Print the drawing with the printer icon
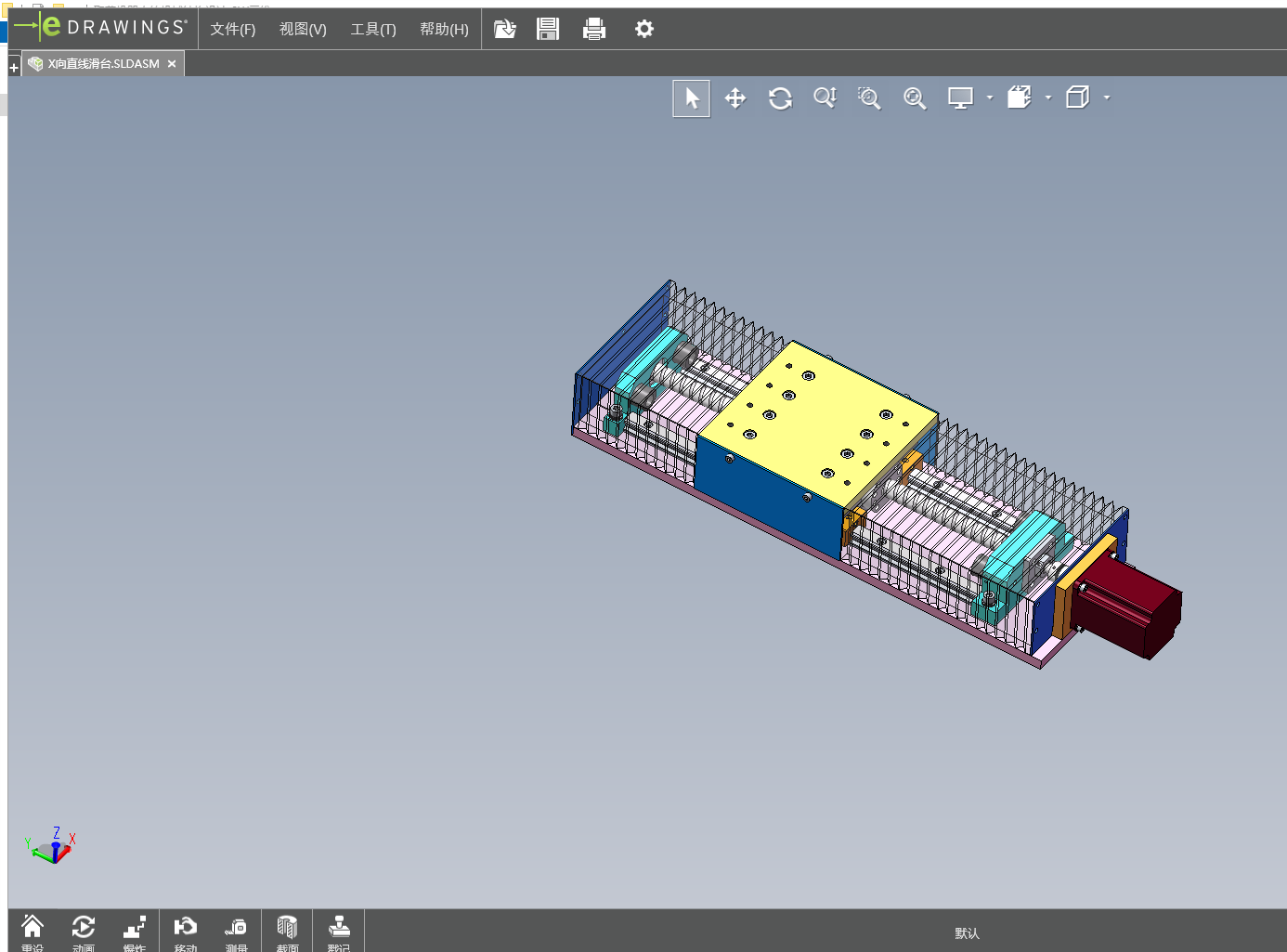The image size is (1287, 952). [594, 29]
